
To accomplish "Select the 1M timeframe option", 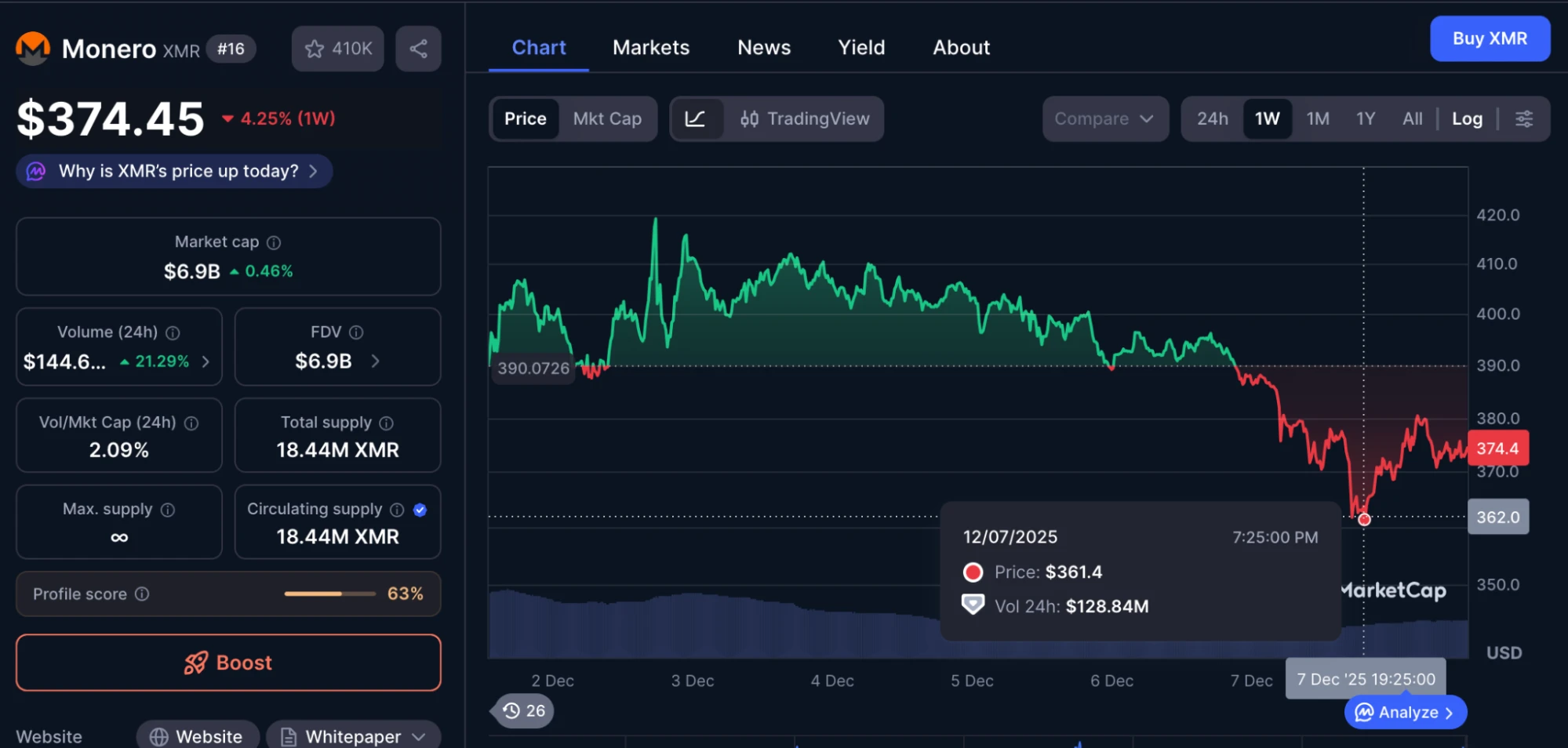I will point(1318,118).
